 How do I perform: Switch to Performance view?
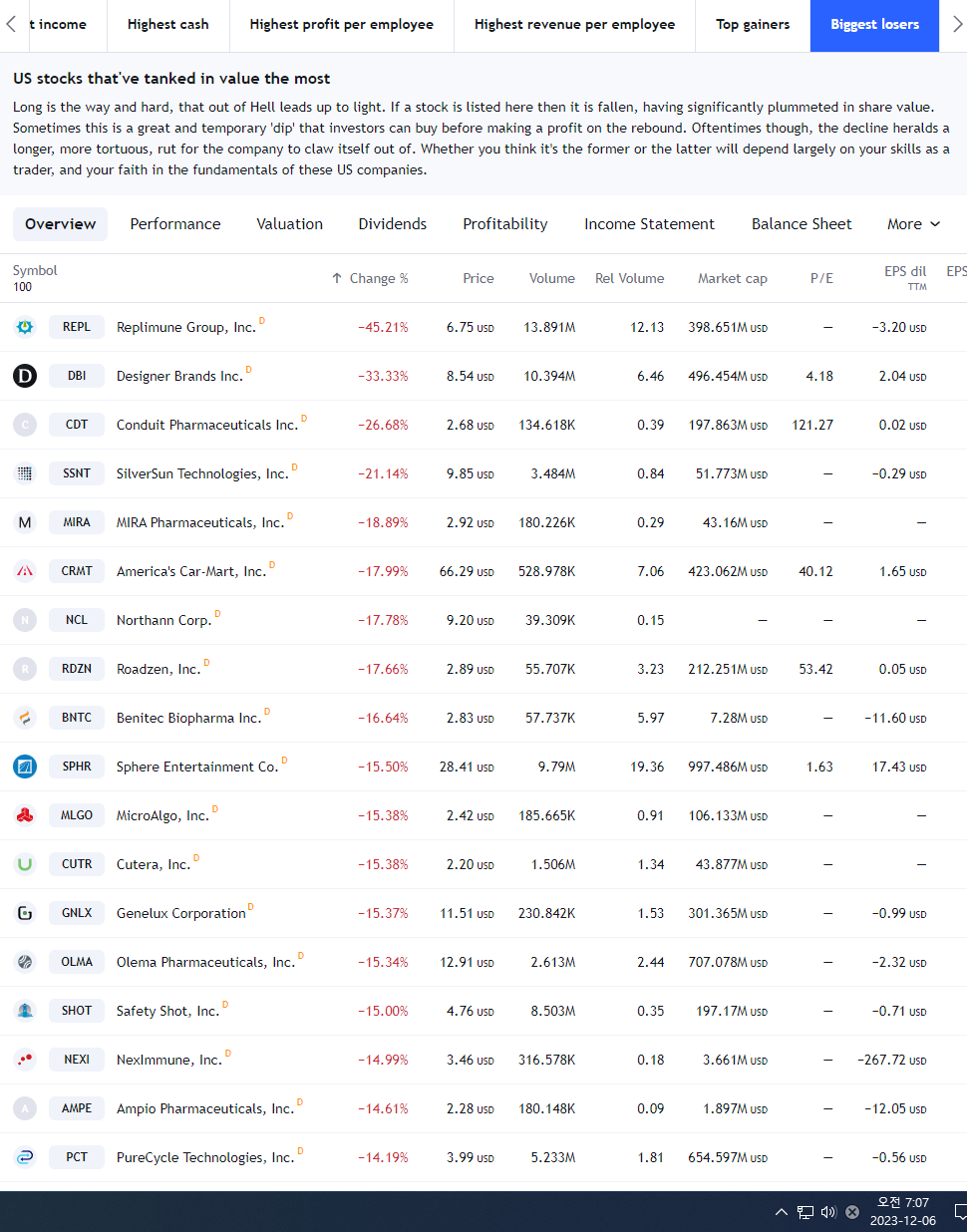point(175,224)
